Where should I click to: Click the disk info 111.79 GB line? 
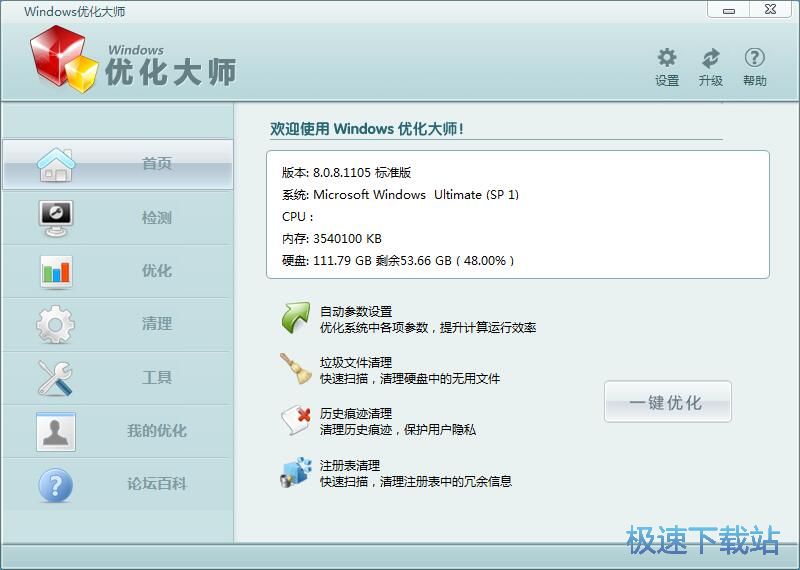tap(398, 261)
